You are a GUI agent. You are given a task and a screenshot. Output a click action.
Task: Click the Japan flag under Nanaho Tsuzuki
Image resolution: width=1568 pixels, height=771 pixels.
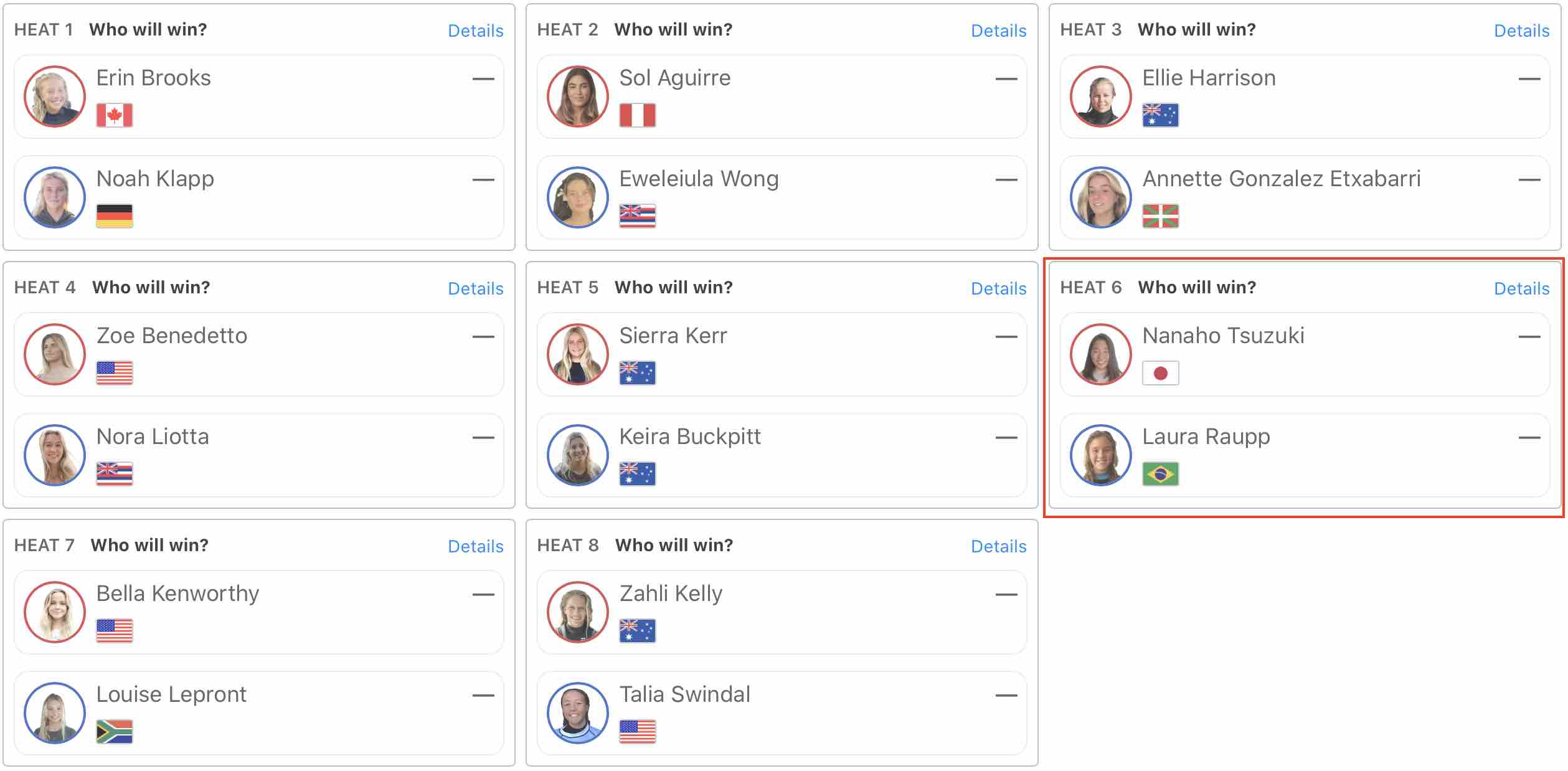point(1160,373)
